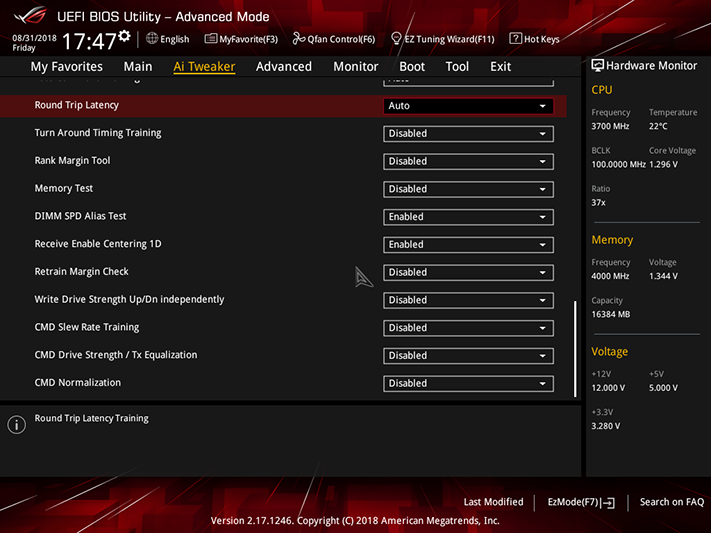Click the Hardware Monitor screen icon
The width and height of the screenshot is (711, 533).
pos(598,65)
